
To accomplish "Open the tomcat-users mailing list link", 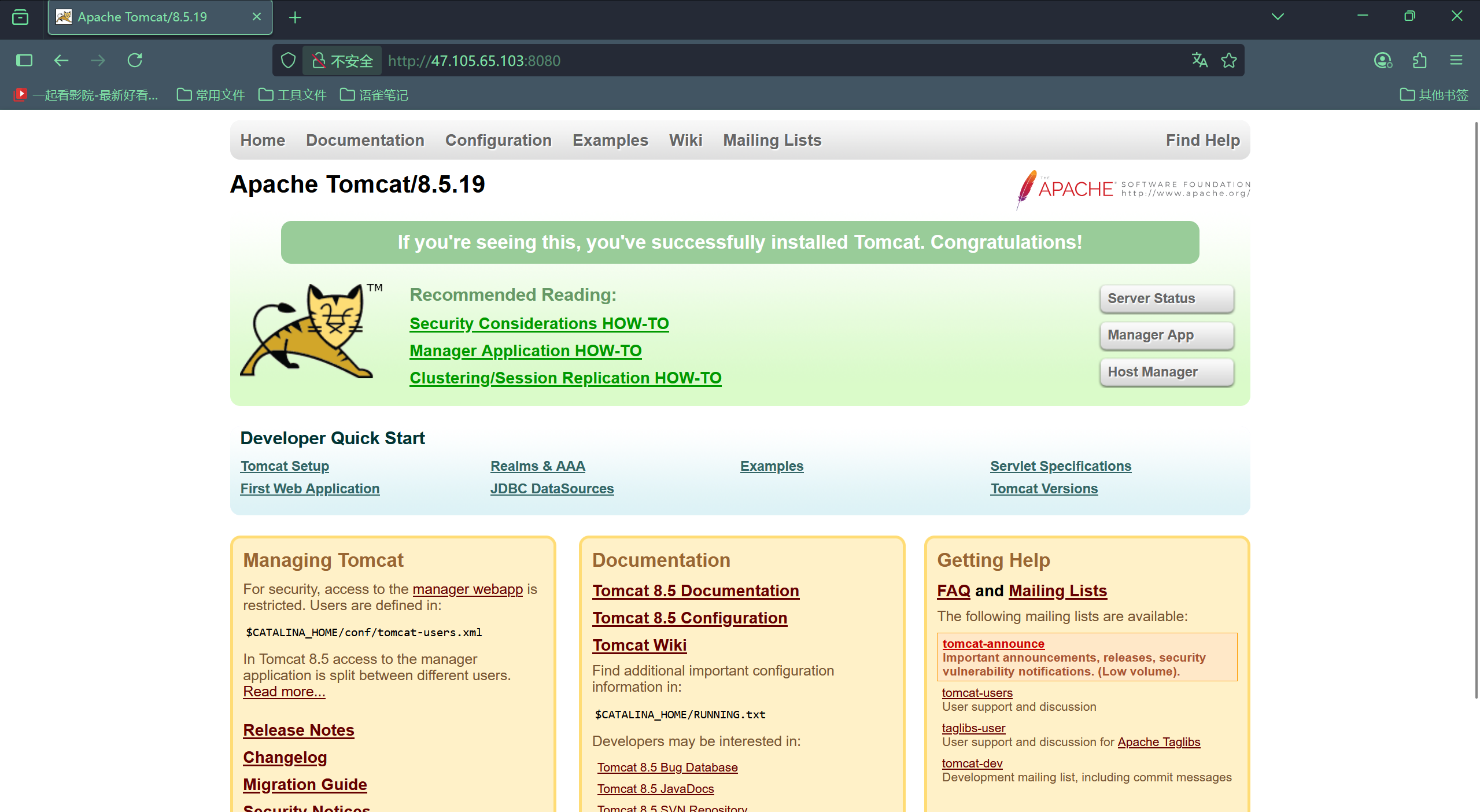I will [977, 692].
